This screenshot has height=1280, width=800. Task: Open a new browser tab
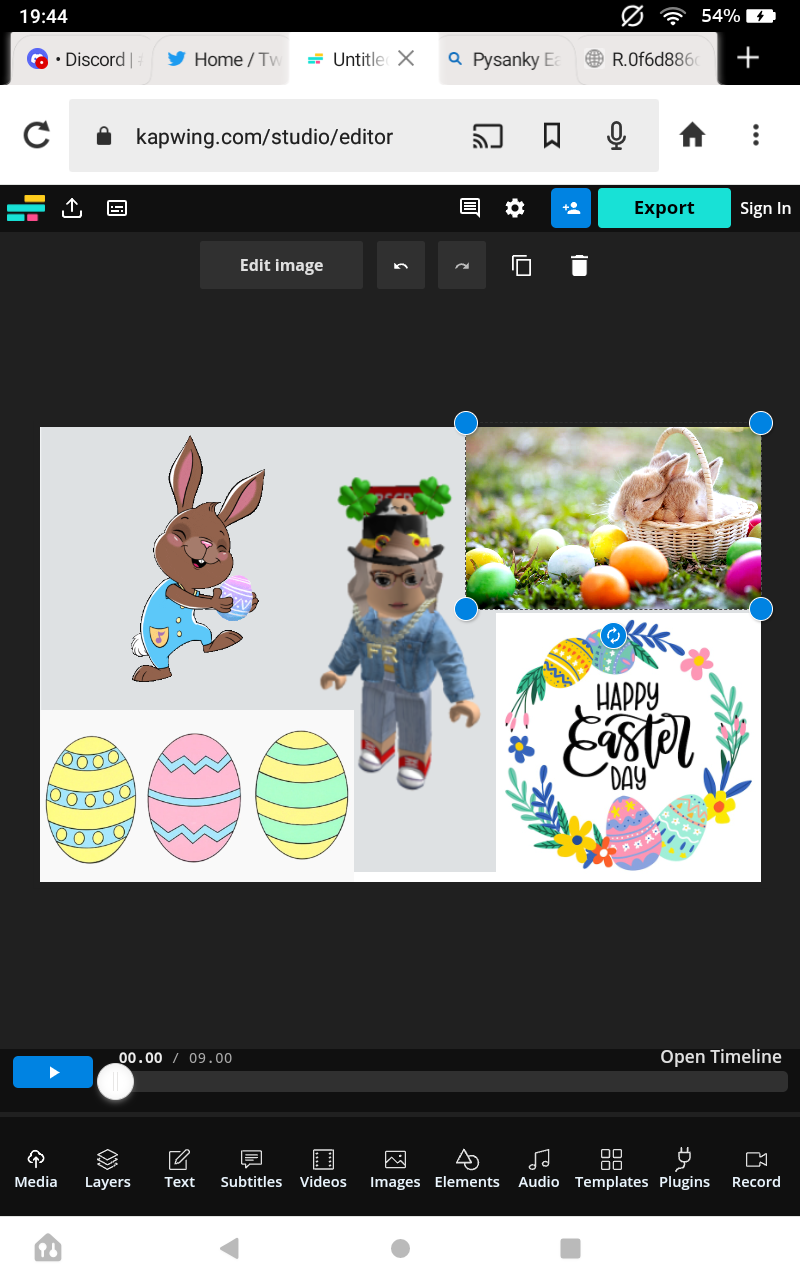click(748, 58)
